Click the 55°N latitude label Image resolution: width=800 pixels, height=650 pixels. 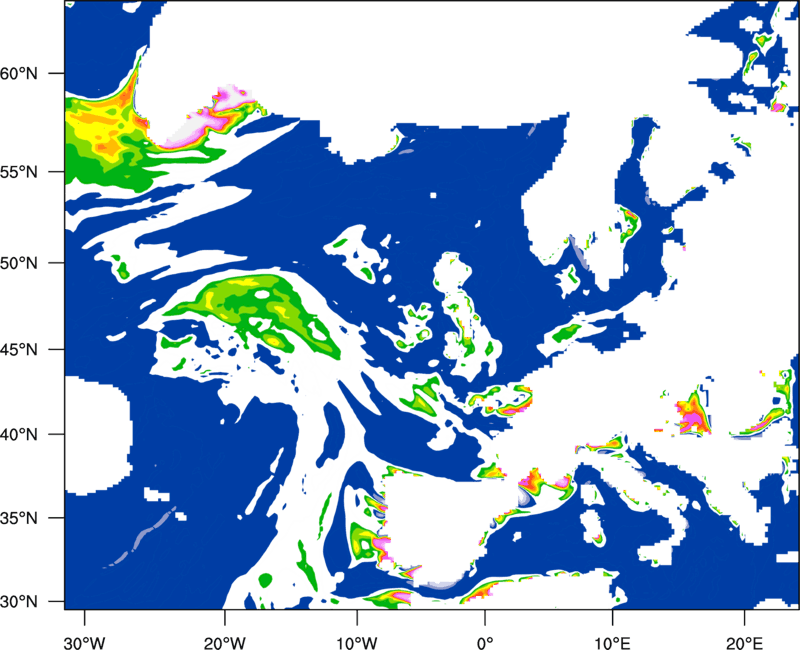coord(19,172)
